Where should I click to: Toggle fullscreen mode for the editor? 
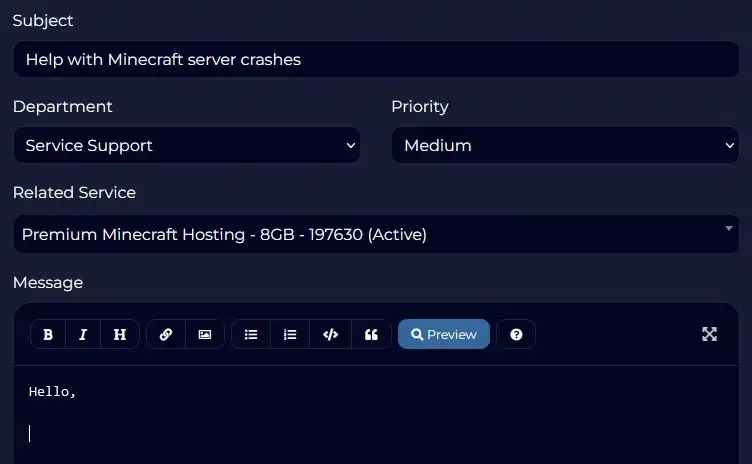point(709,334)
